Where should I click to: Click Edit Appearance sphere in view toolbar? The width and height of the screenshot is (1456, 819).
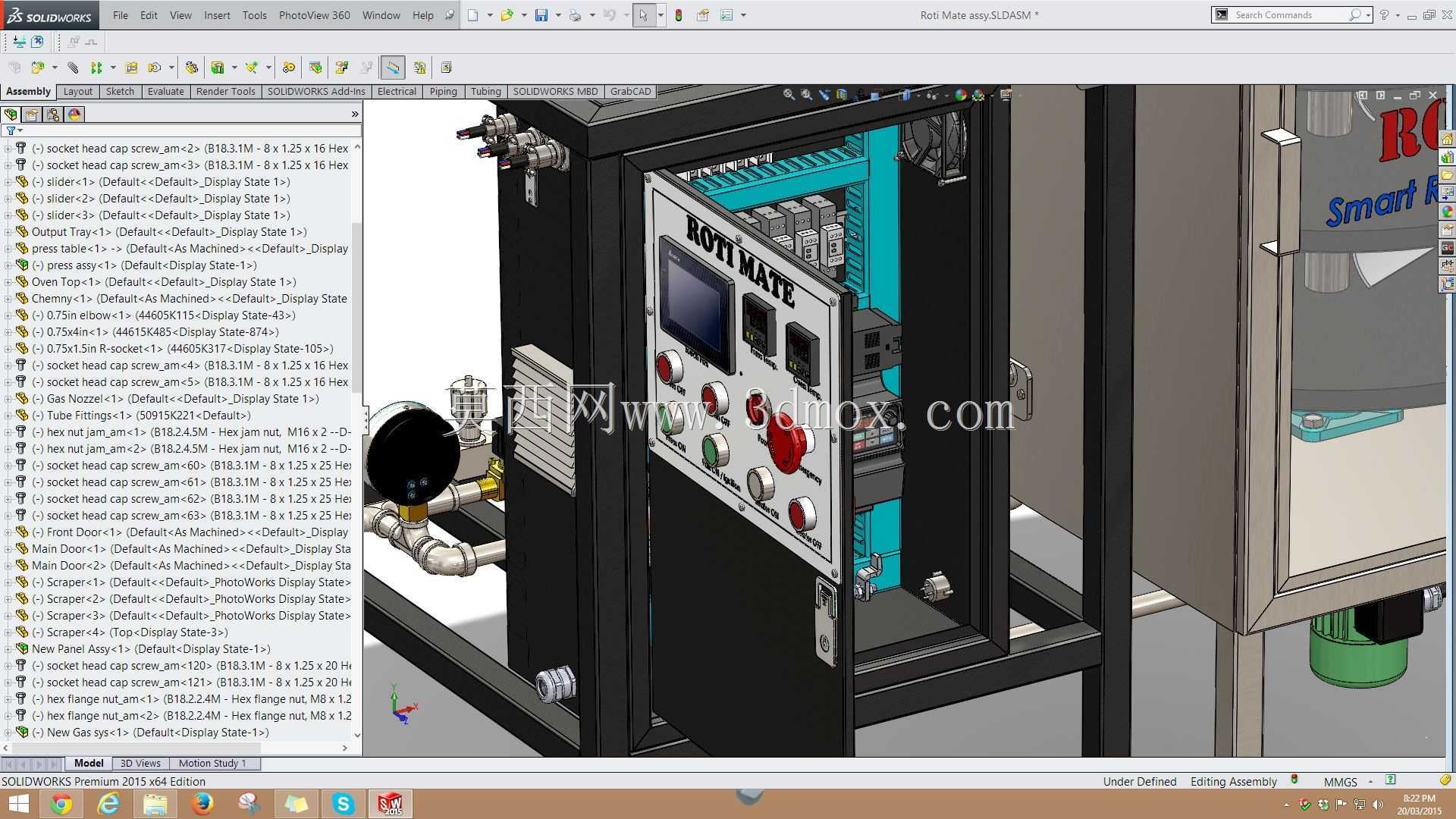coord(961,95)
